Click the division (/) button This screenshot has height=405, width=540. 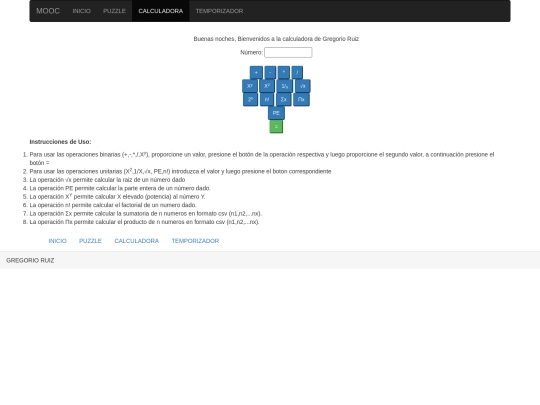pyautogui.click(x=297, y=73)
